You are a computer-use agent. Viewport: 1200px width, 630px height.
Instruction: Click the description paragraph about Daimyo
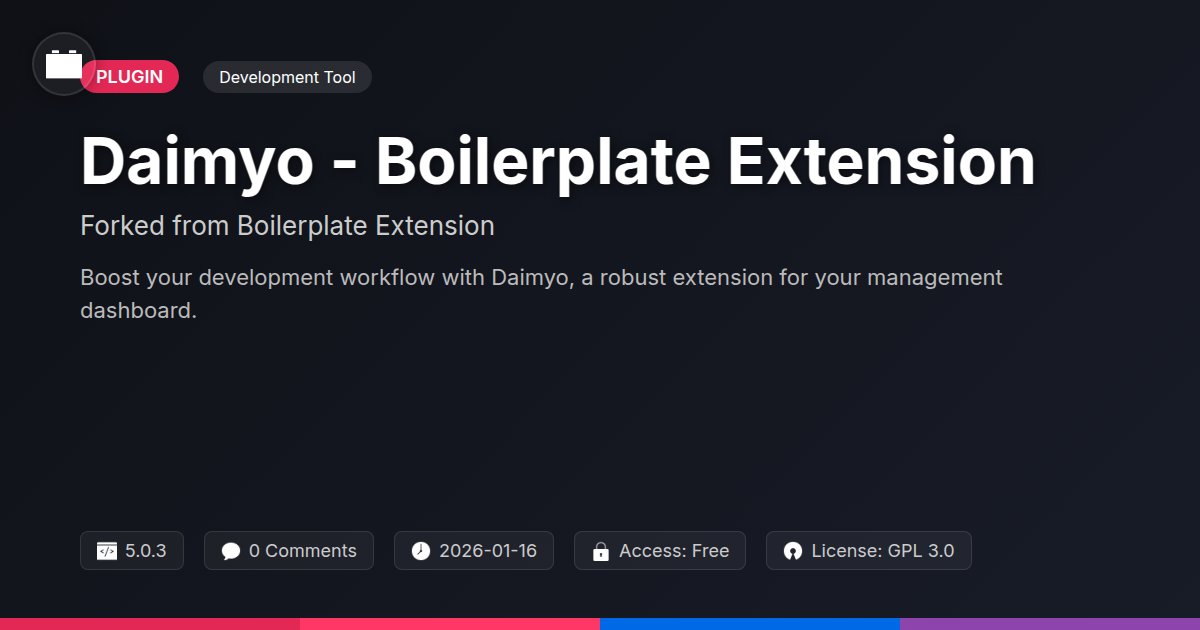click(x=540, y=294)
